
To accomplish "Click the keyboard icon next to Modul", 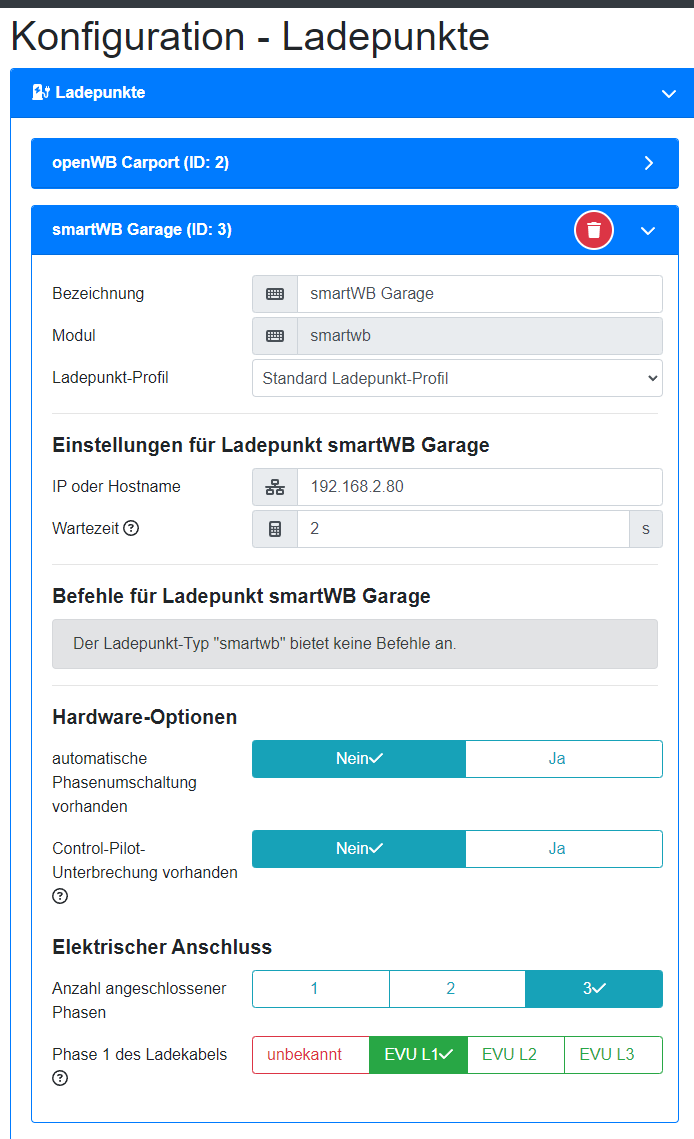I will 275,336.
